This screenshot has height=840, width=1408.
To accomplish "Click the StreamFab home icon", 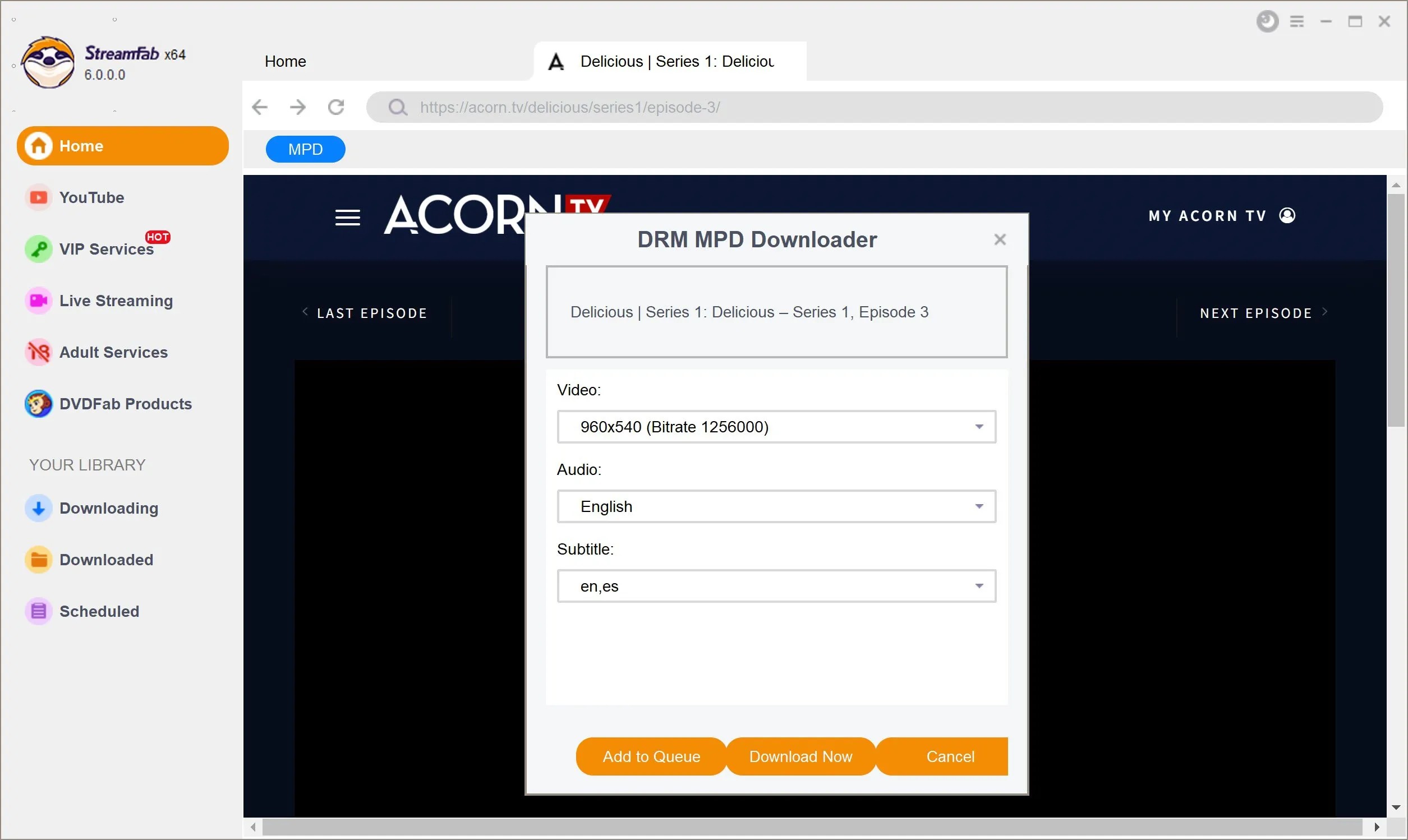I will click(38, 145).
